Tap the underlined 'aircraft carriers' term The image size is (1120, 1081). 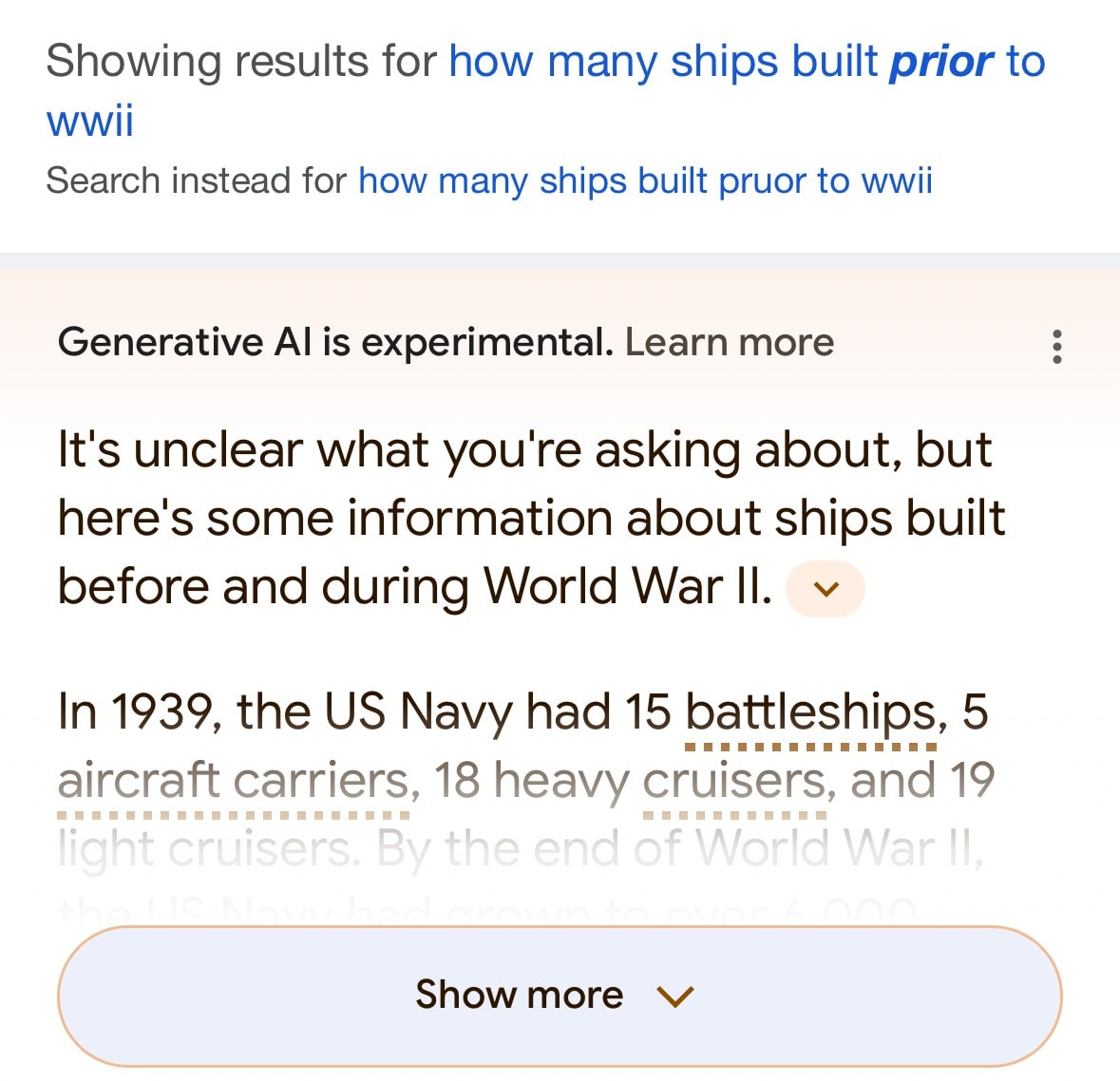point(234,781)
